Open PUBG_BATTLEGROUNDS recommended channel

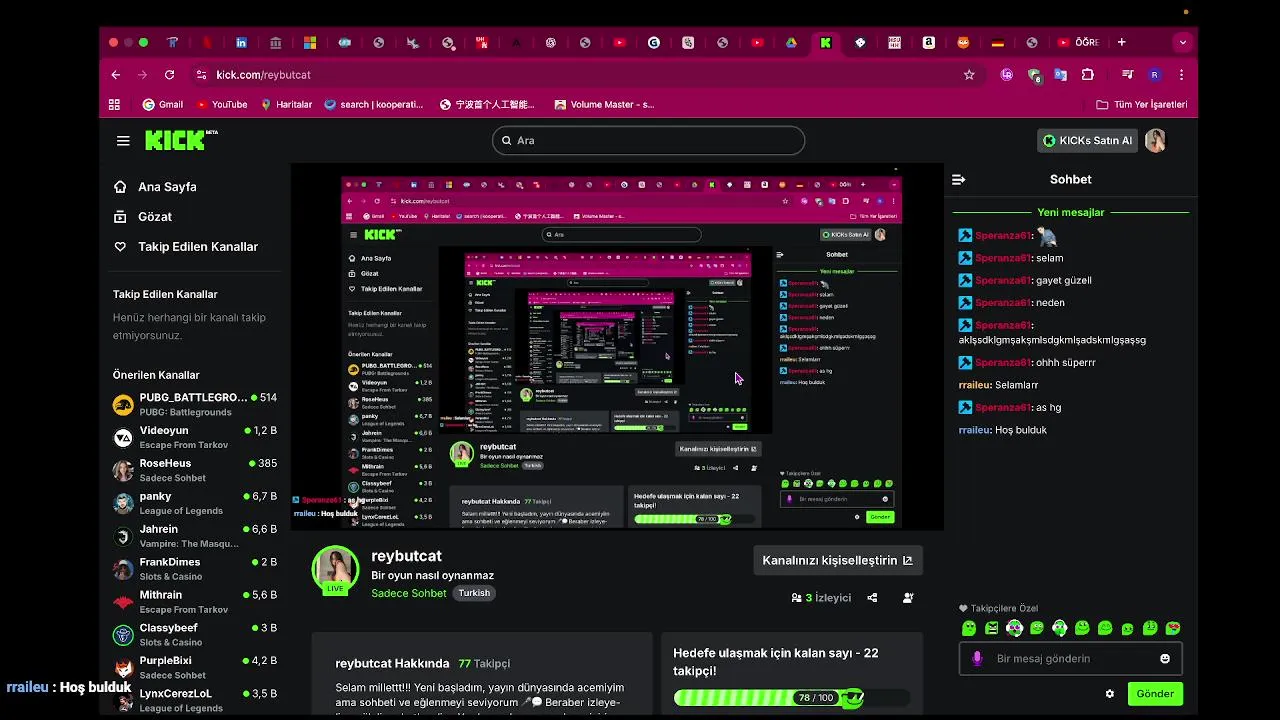[195, 404]
